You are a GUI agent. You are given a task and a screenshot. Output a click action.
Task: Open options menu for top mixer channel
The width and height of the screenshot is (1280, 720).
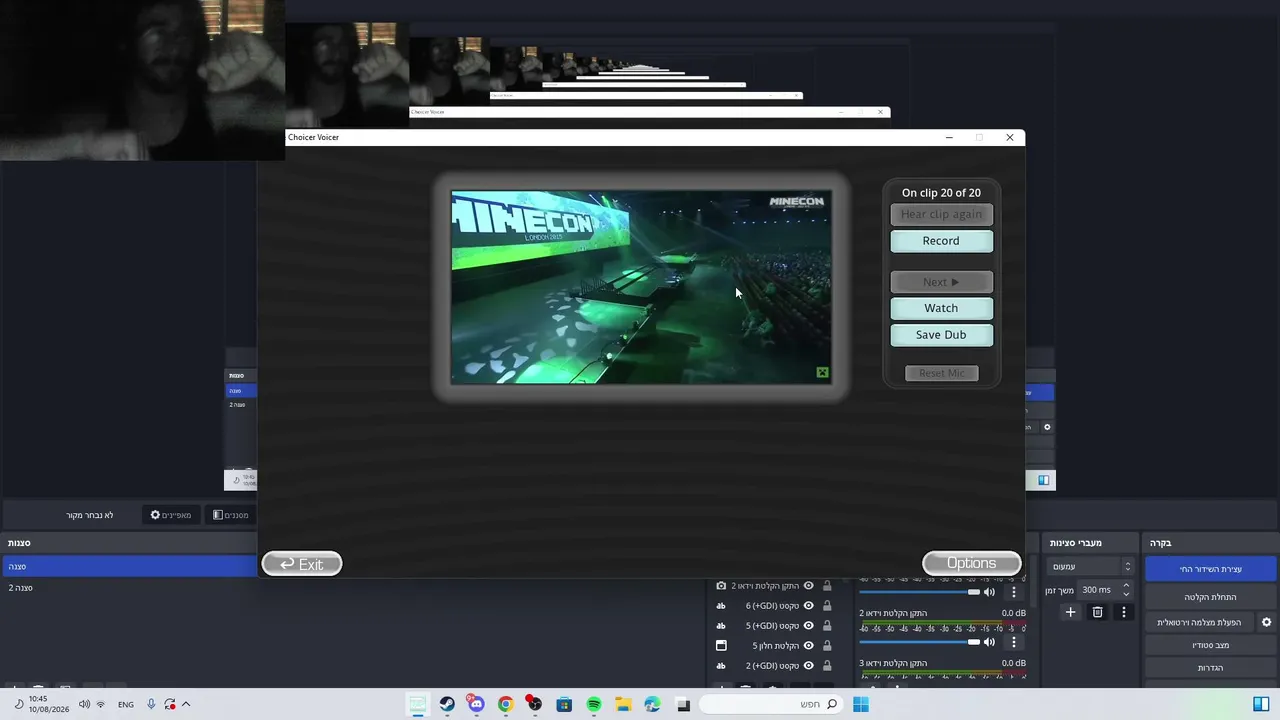1013,592
